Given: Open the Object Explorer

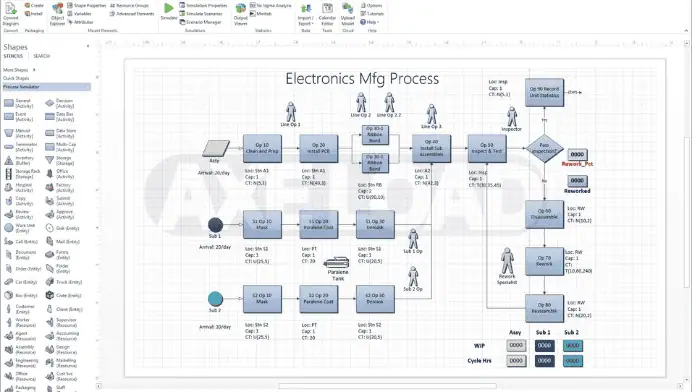Looking at the screenshot, I should 57,14.
